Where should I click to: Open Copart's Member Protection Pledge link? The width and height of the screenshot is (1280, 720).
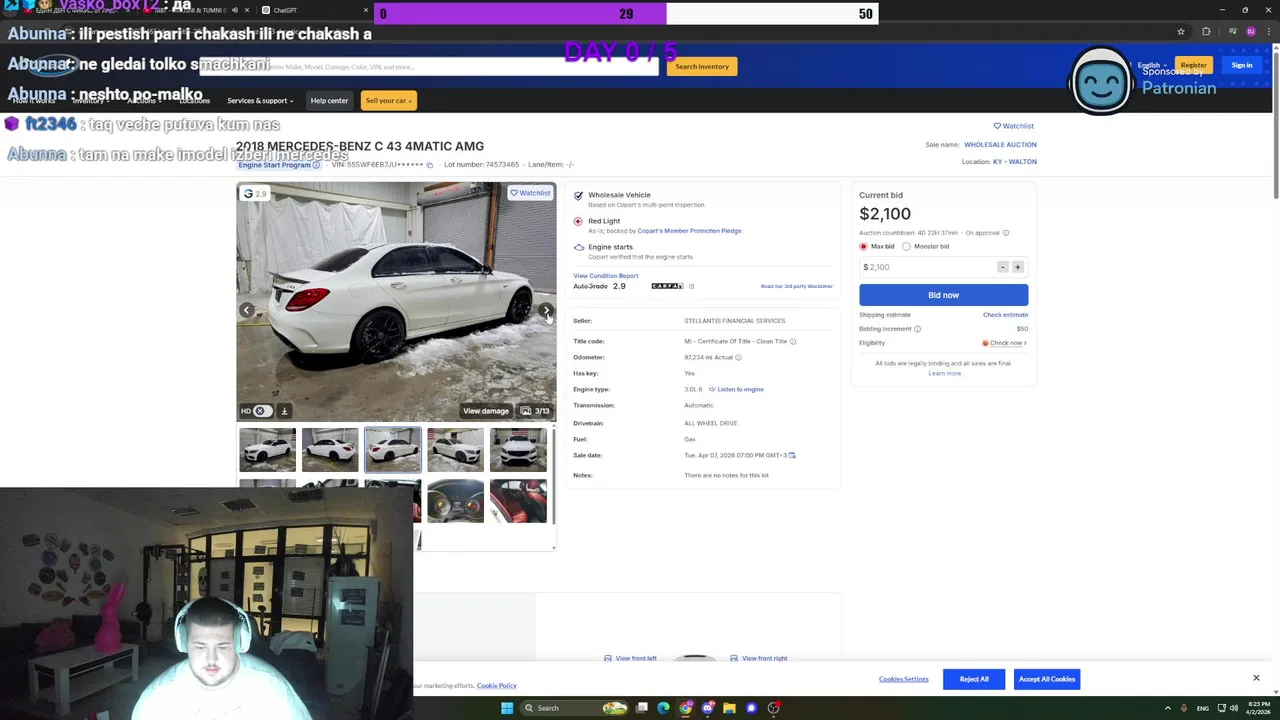[689, 231]
